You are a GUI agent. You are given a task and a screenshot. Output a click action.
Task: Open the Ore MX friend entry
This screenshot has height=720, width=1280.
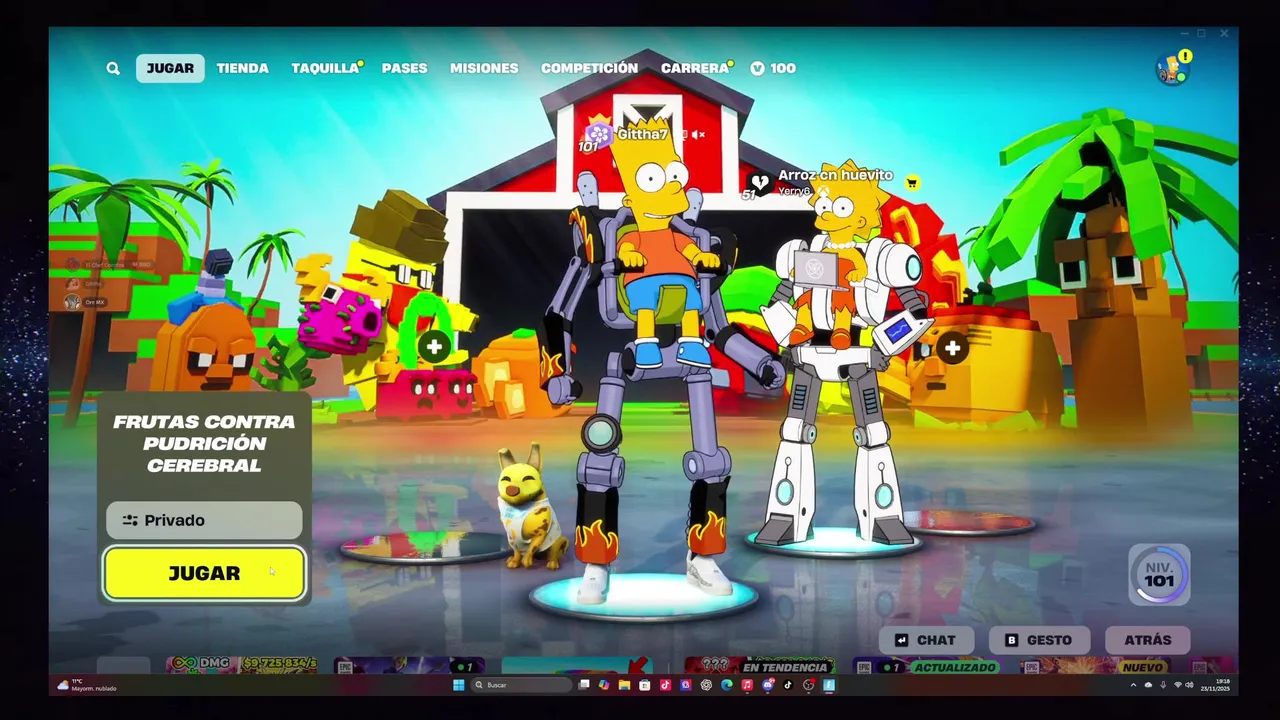point(87,302)
